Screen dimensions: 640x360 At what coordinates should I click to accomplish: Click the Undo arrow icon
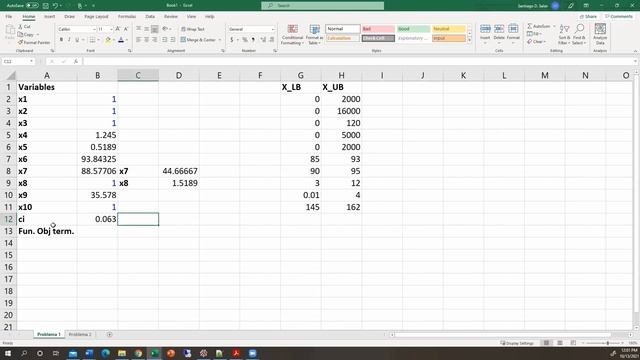point(55,6)
